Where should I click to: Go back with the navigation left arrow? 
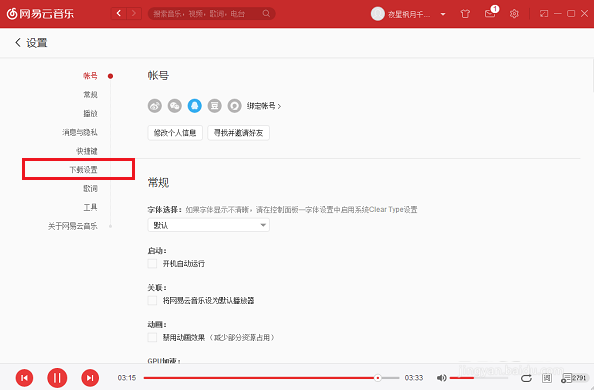[x=119, y=14]
